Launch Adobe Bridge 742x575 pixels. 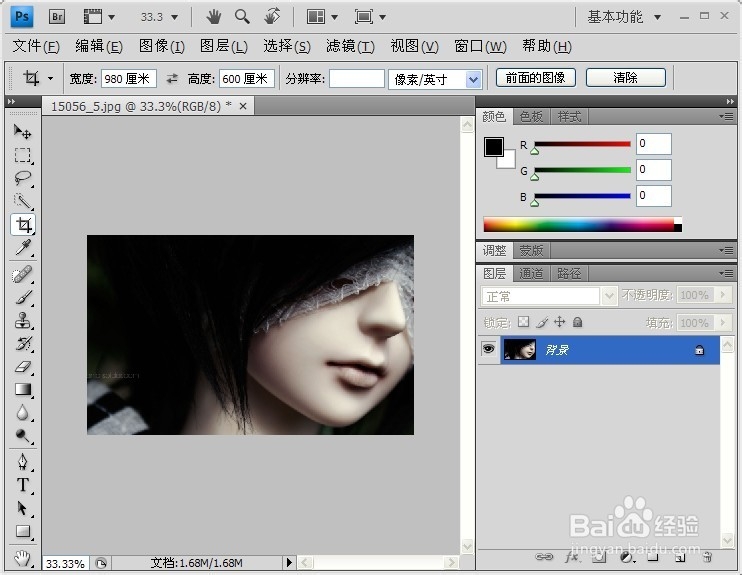pyautogui.click(x=57, y=17)
